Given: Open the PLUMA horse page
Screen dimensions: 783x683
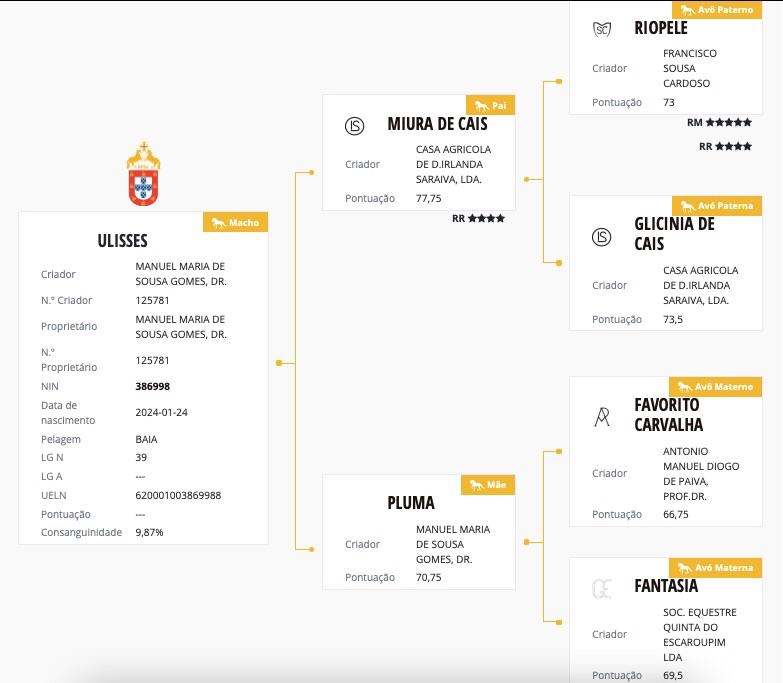Looking at the screenshot, I should pyautogui.click(x=411, y=502).
